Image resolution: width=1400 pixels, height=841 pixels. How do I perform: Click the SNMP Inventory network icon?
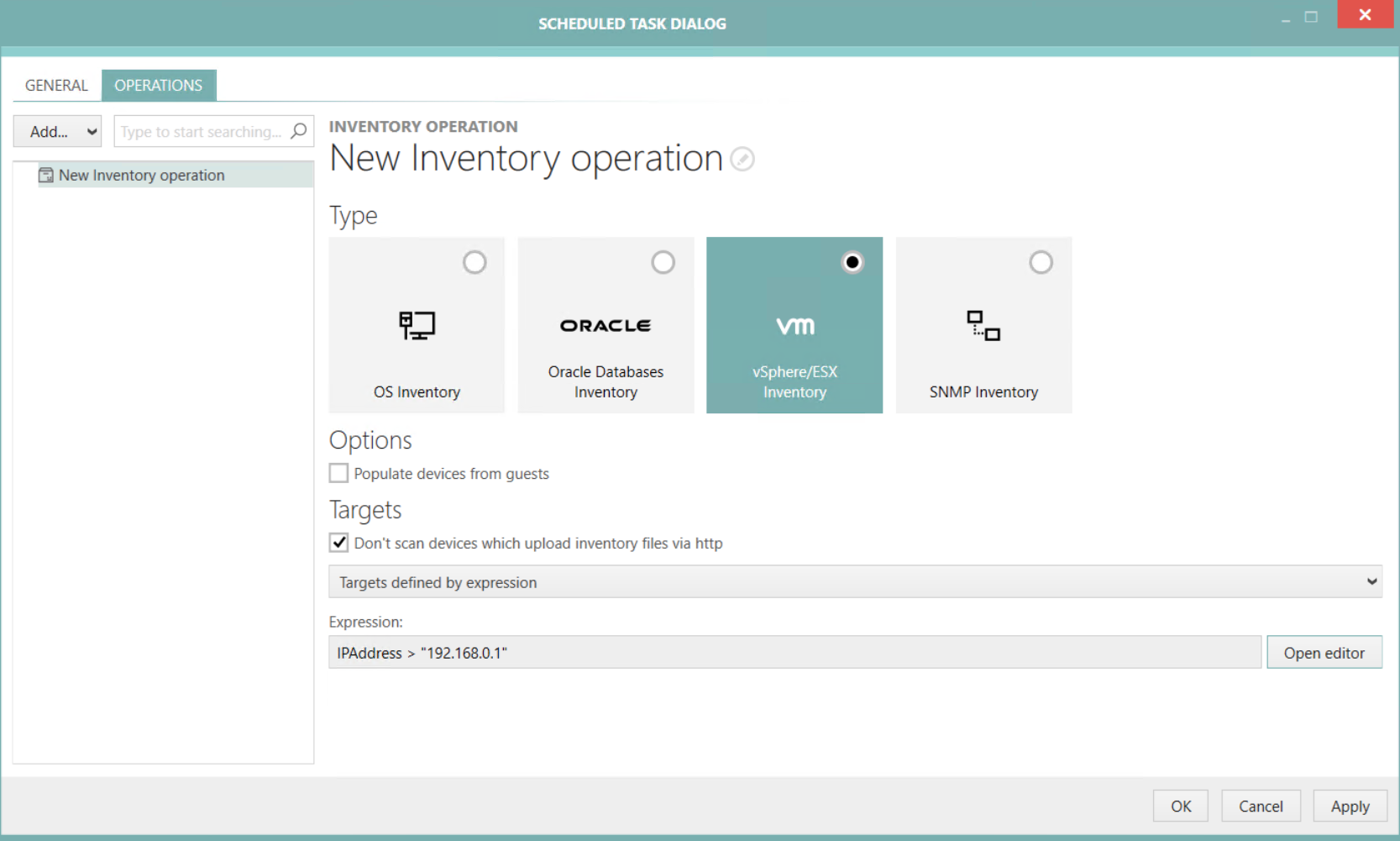click(983, 328)
